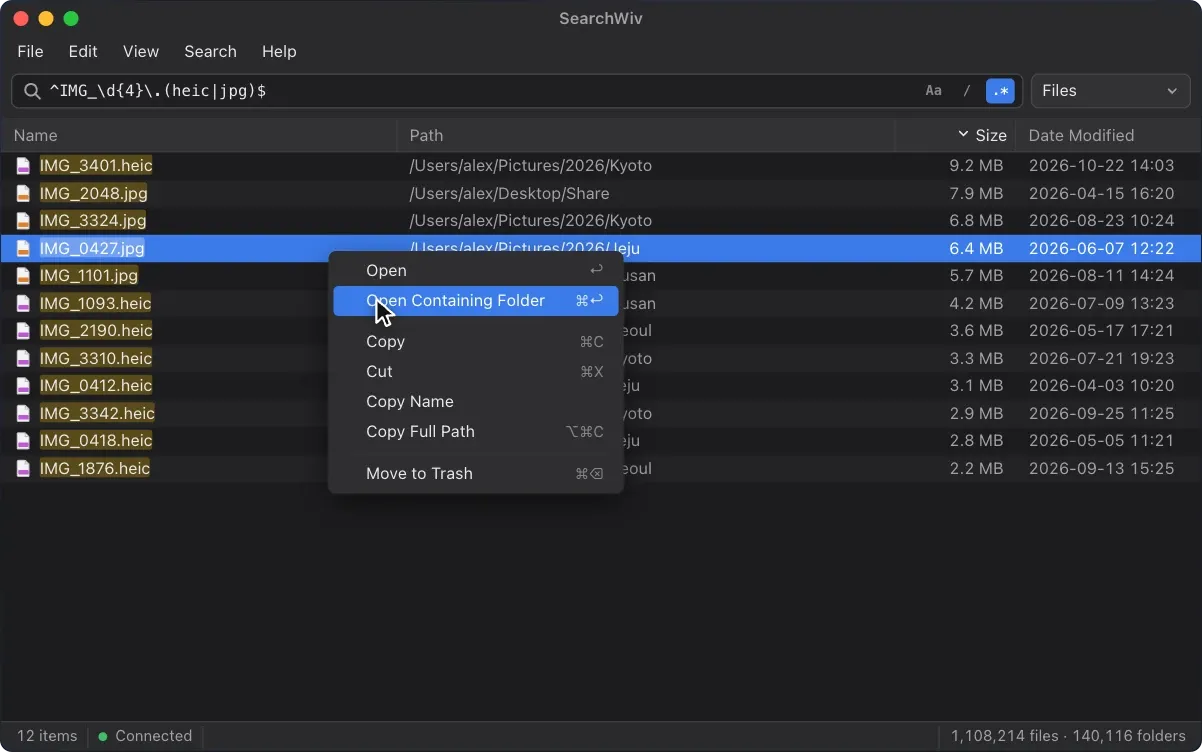Click the date 2026-08-23 10:24
1202x752 pixels.
tap(1101, 221)
